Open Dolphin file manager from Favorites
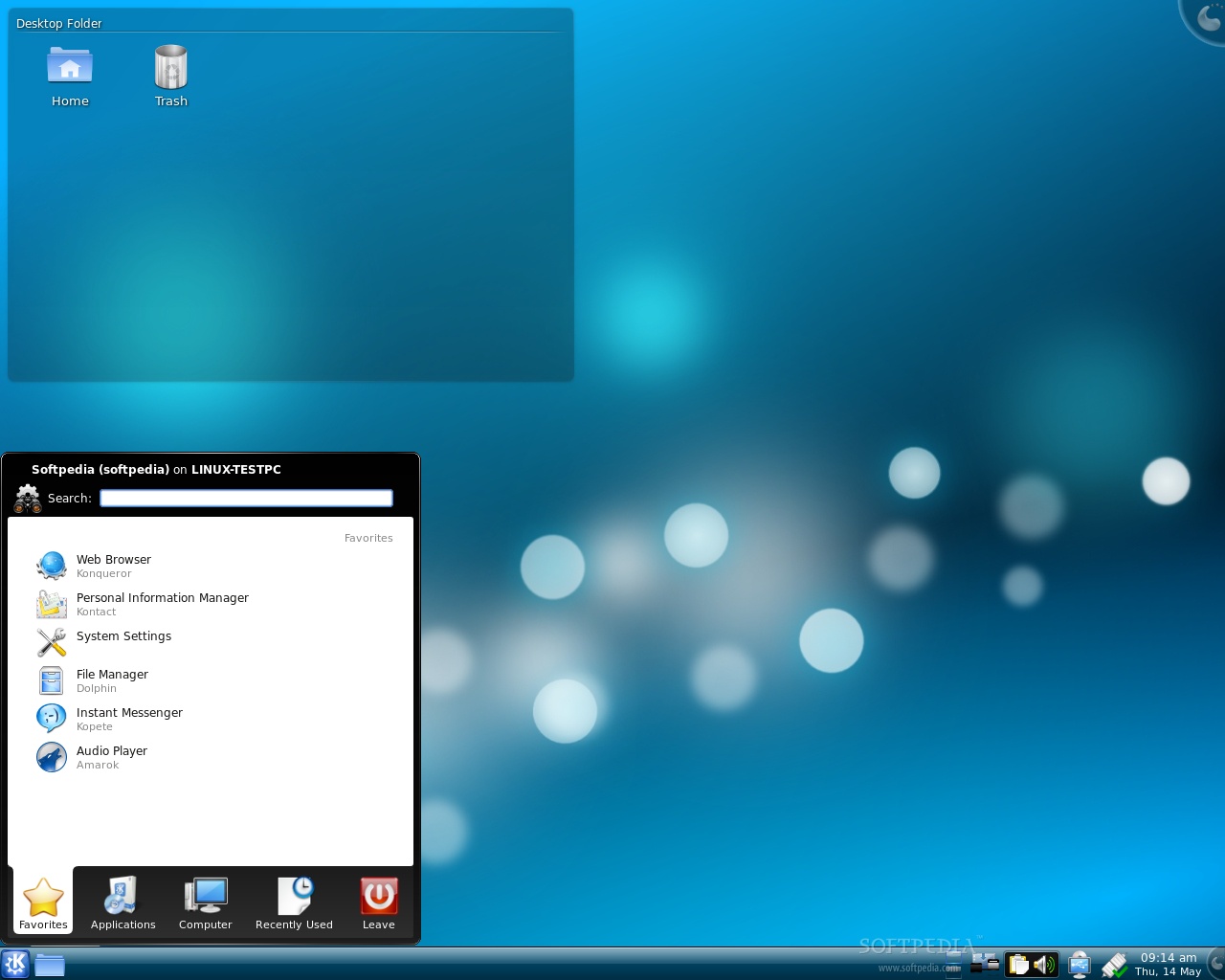 click(x=112, y=680)
